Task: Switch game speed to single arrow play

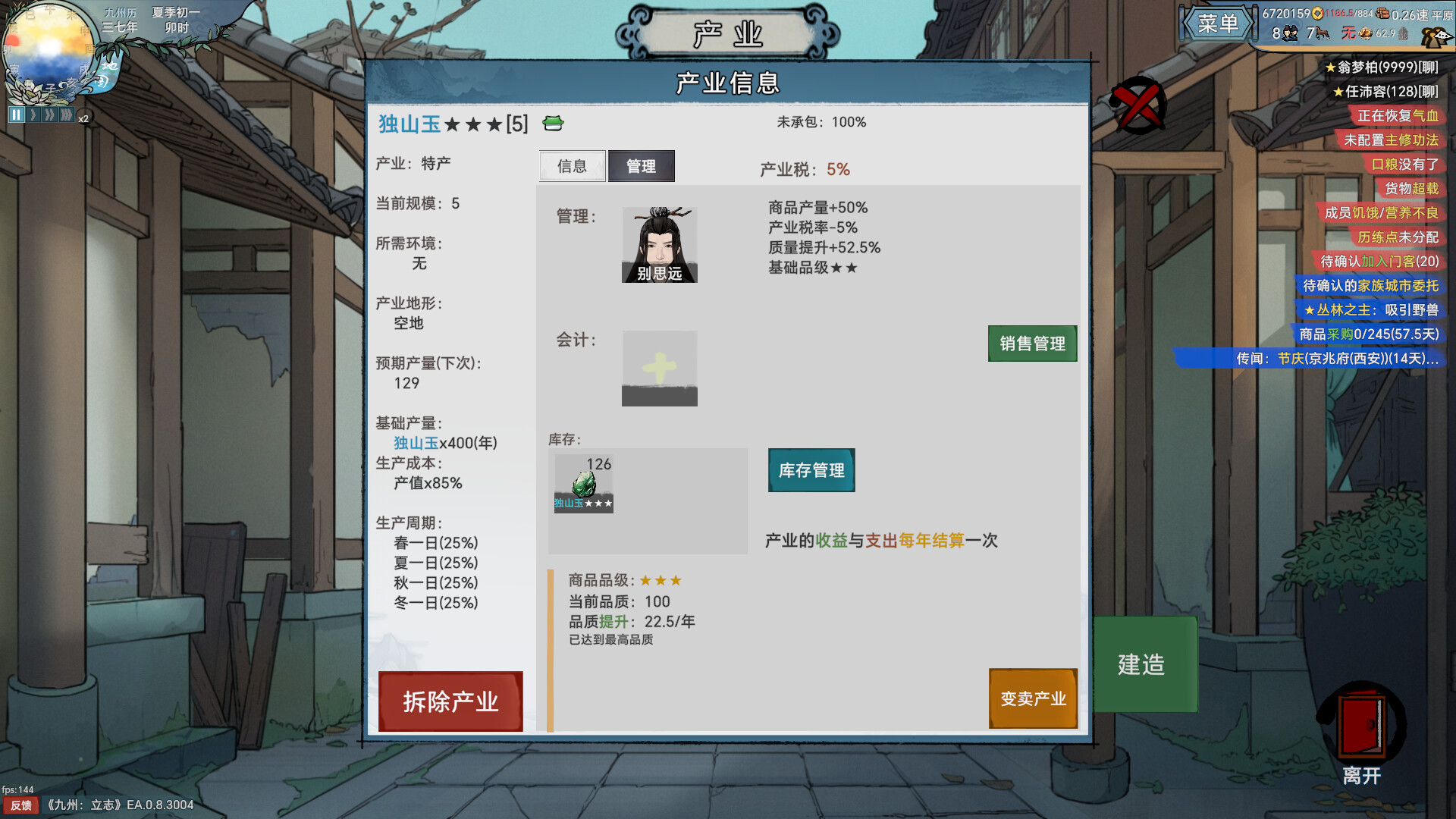Action: [x=33, y=116]
